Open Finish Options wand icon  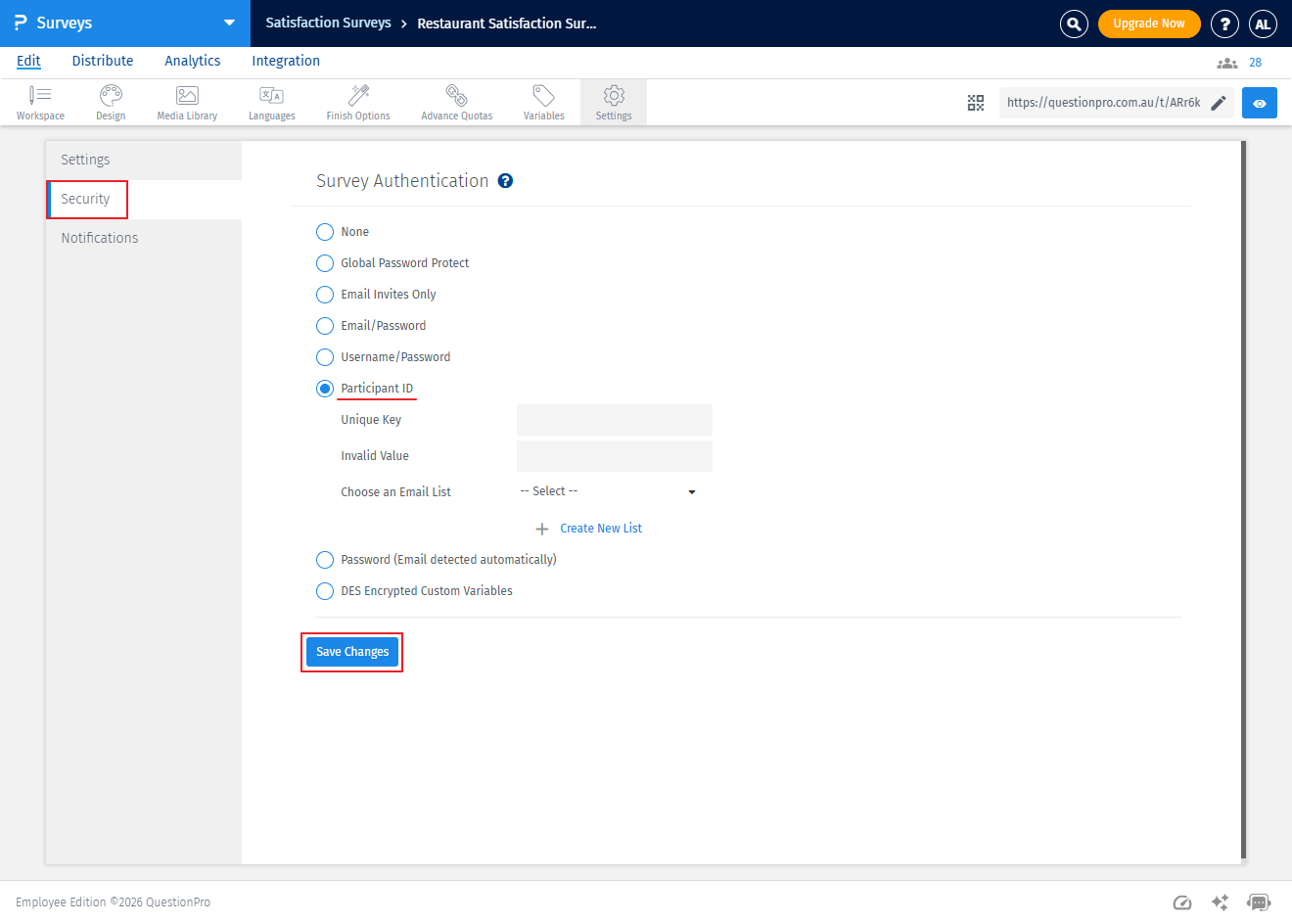coord(358,102)
